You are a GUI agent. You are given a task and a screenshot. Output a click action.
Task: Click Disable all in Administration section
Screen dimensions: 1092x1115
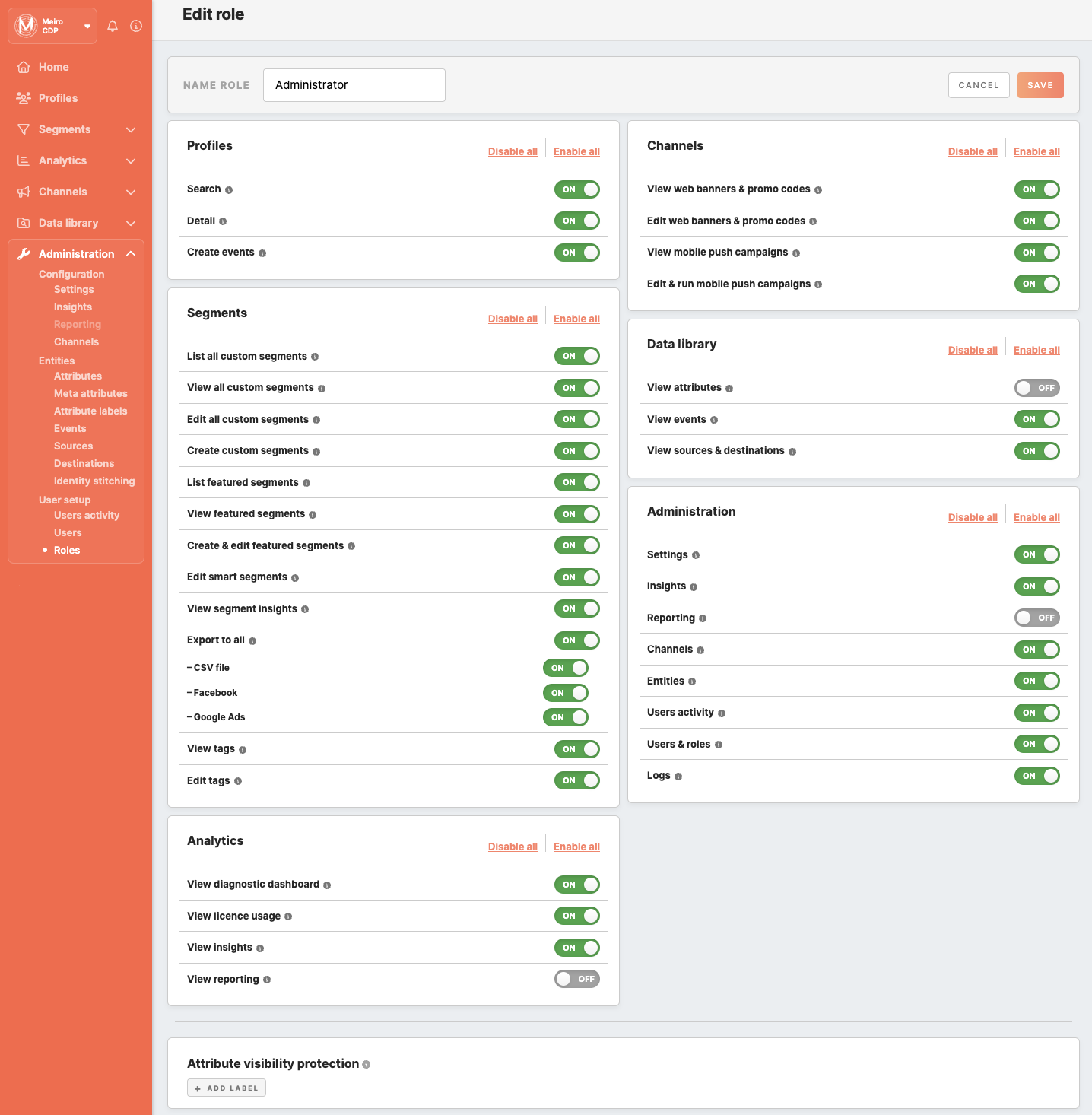[x=973, y=518]
